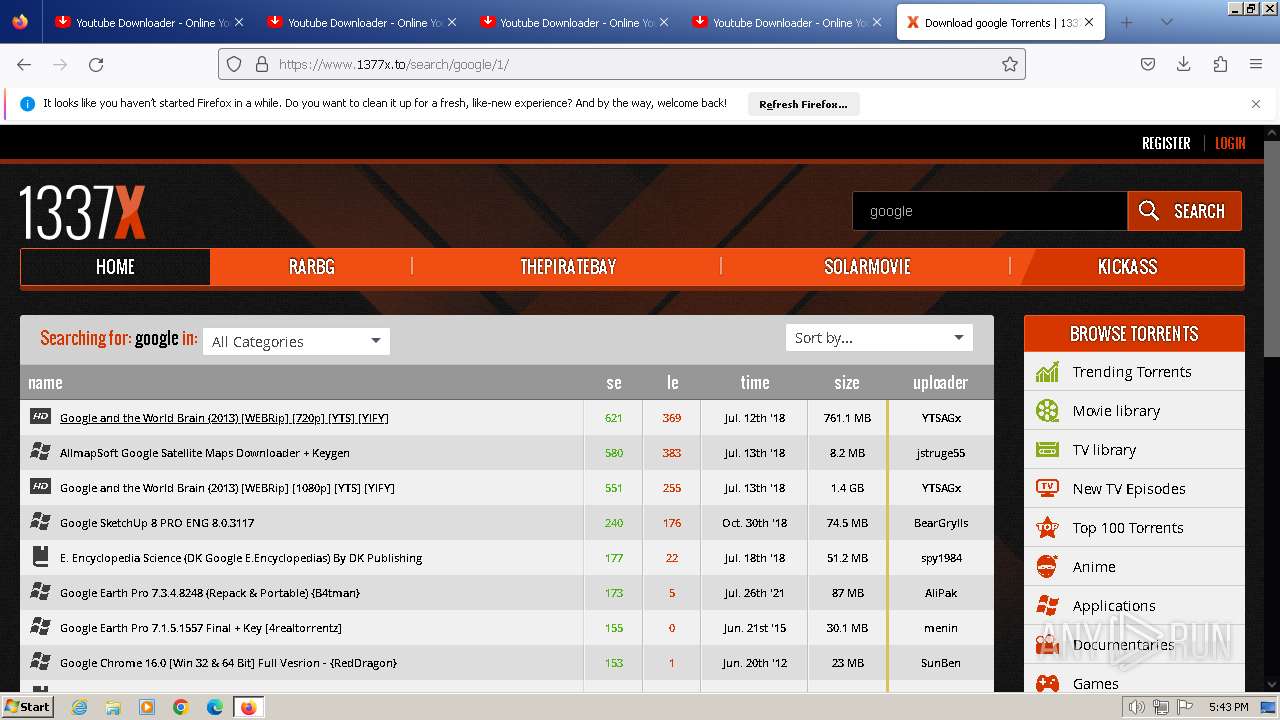This screenshot has height=720, width=1280.
Task: Open Google and the World Brain 720p torrent
Action: click(x=224, y=418)
